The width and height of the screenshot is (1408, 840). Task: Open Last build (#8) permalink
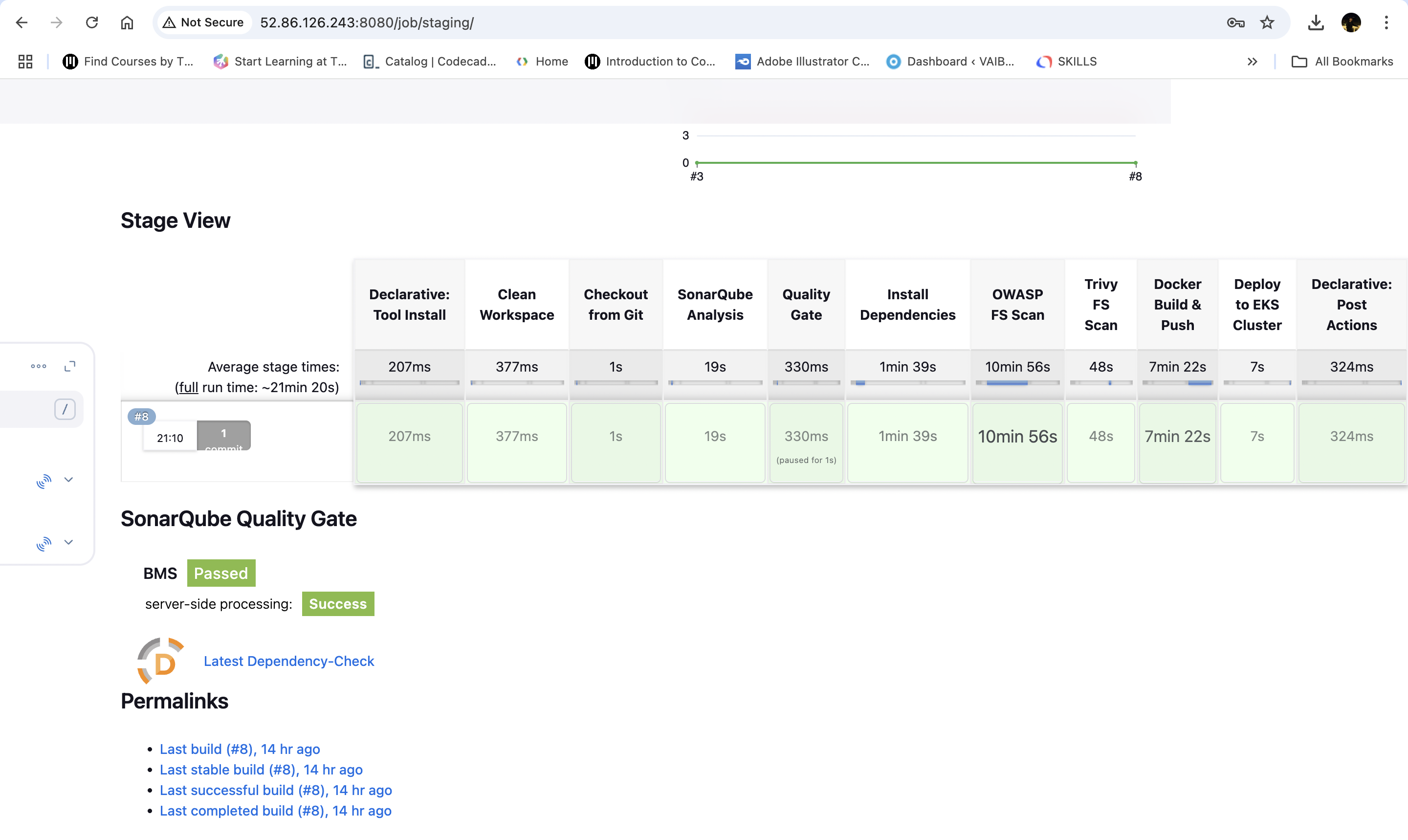(240, 749)
